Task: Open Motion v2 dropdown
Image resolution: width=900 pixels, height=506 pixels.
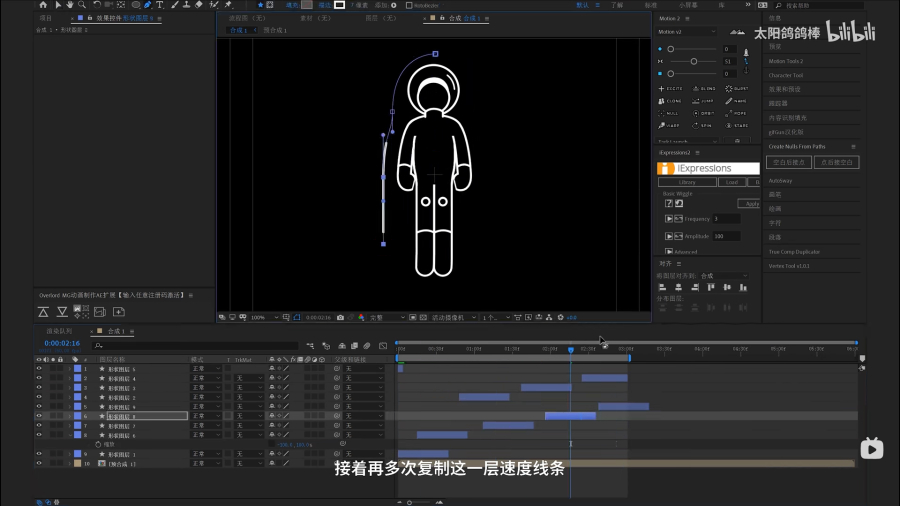Action: (686, 32)
